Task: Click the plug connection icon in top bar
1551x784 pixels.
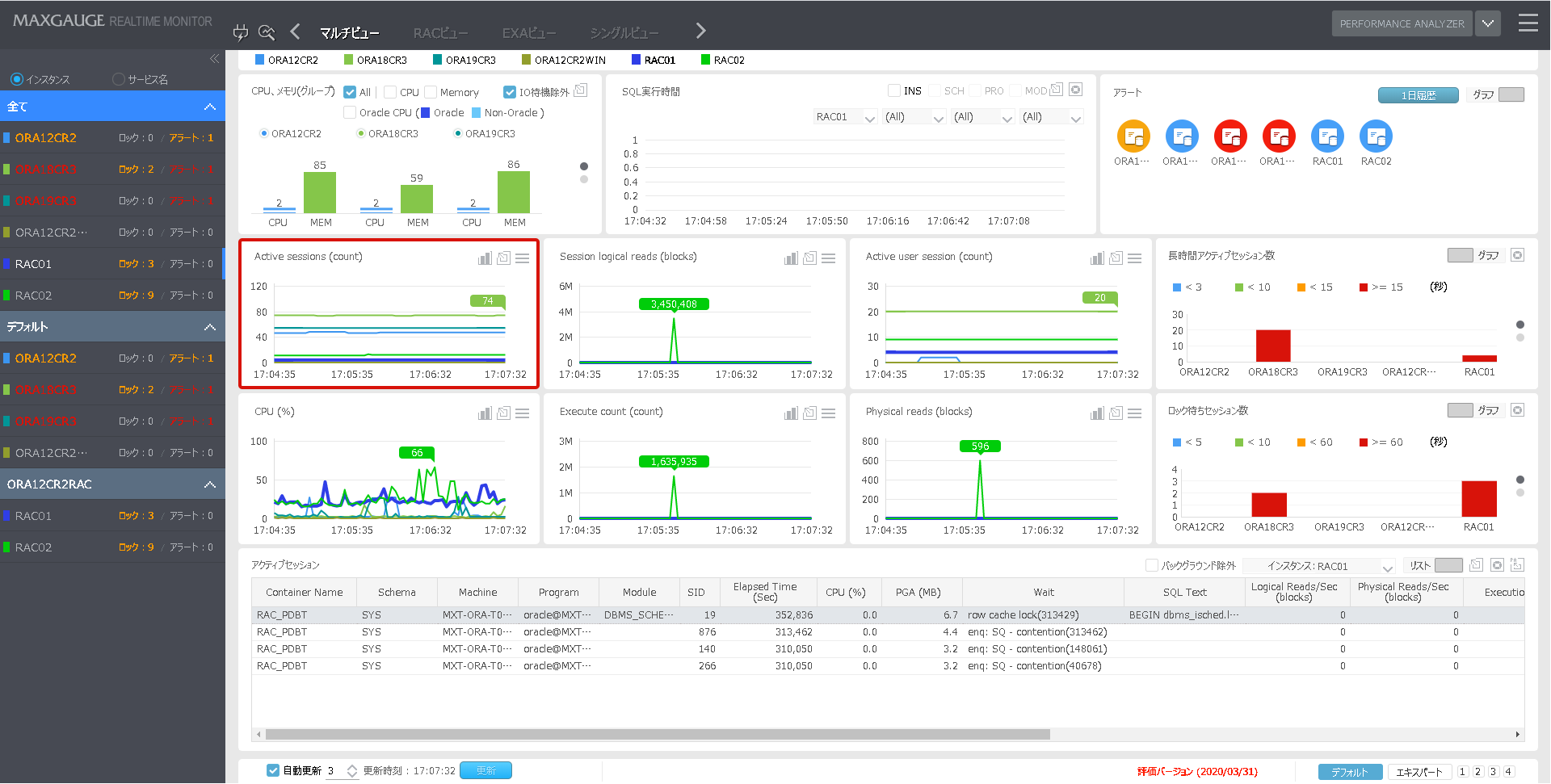Action: coord(241,31)
